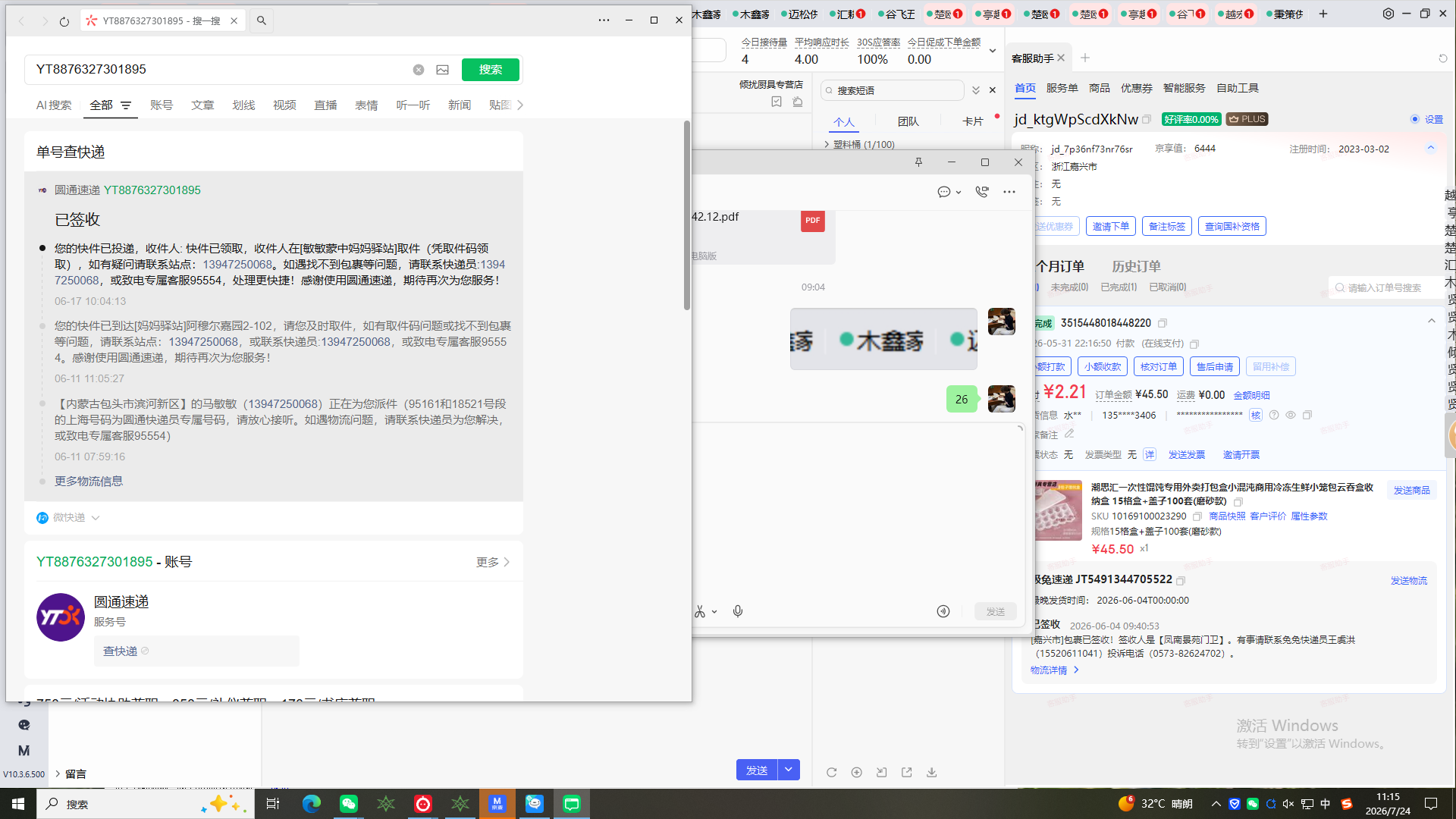Start a voice or video call
1456x819 pixels.
click(982, 192)
